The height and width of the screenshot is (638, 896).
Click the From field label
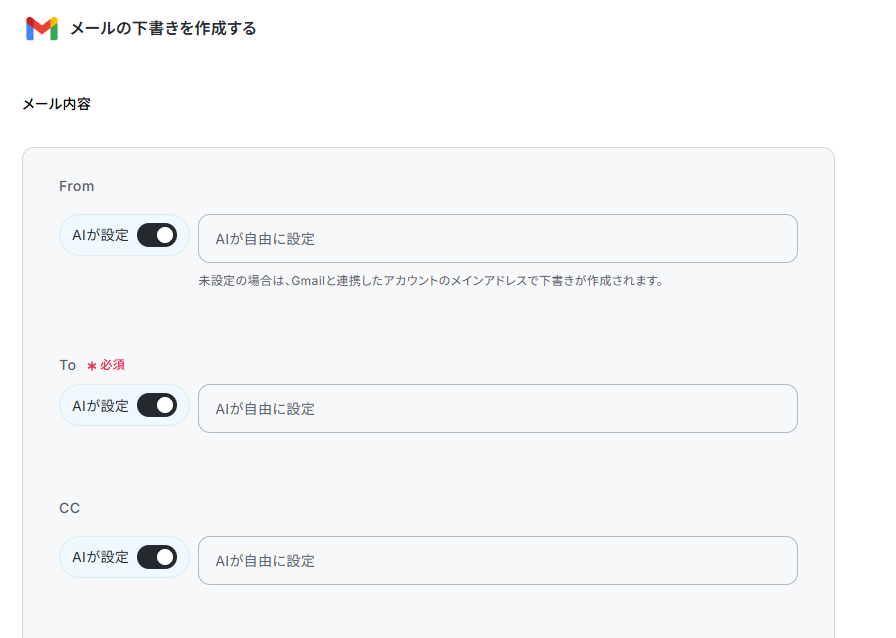pos(77,186)
